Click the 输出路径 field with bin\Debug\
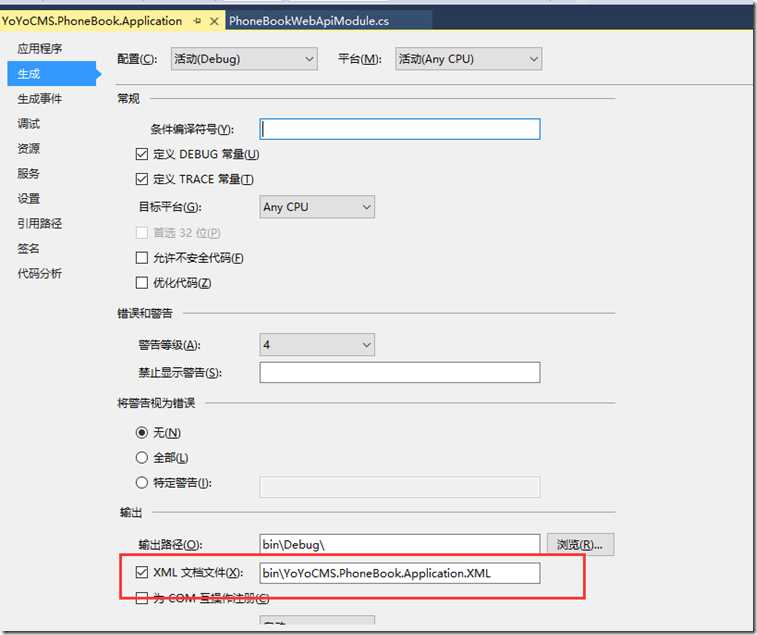The image size is (757, 635). [400, 544]
